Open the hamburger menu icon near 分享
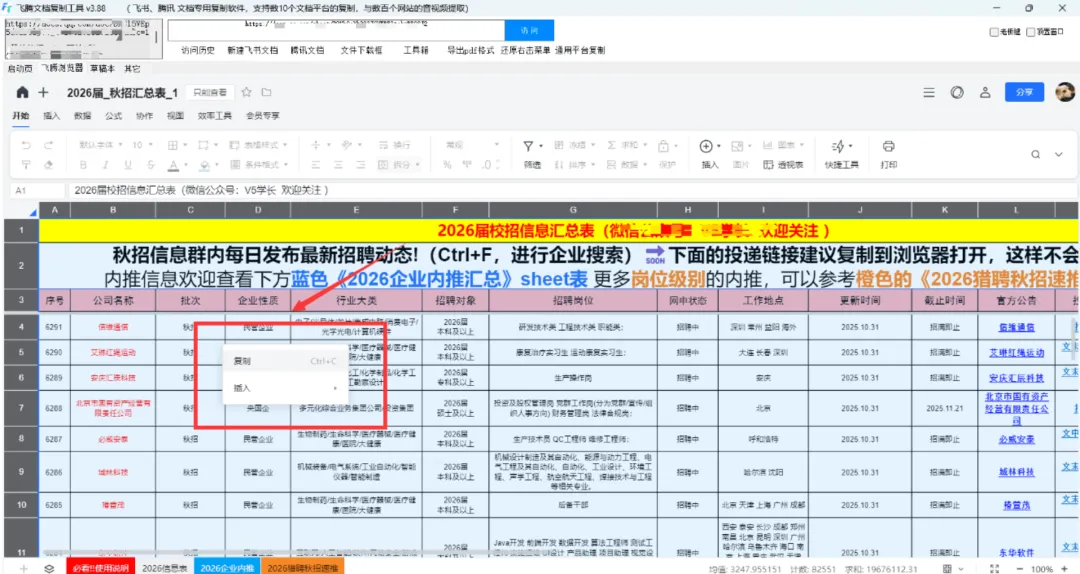 coord(929,92)
